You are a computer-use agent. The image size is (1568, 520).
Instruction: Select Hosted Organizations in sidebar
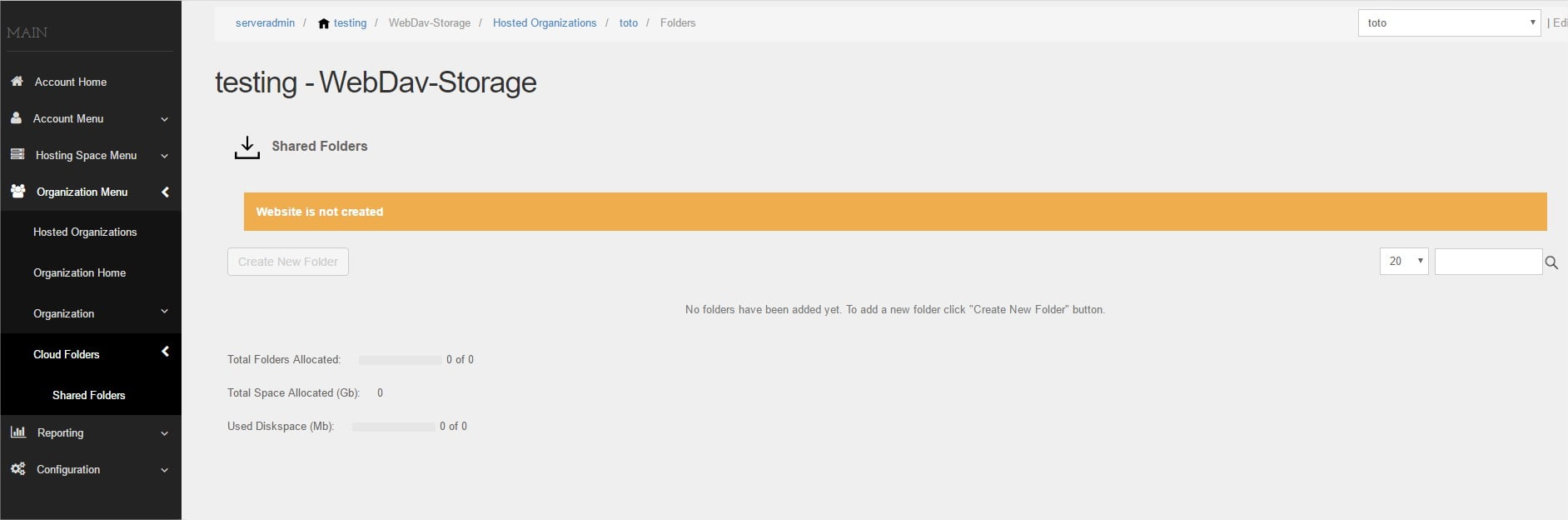[85, 232]
